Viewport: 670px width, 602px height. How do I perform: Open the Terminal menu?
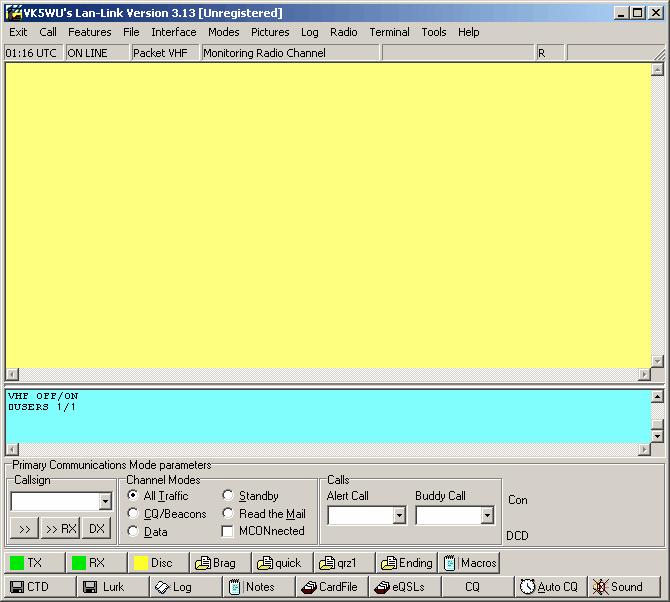coord(389,32)
